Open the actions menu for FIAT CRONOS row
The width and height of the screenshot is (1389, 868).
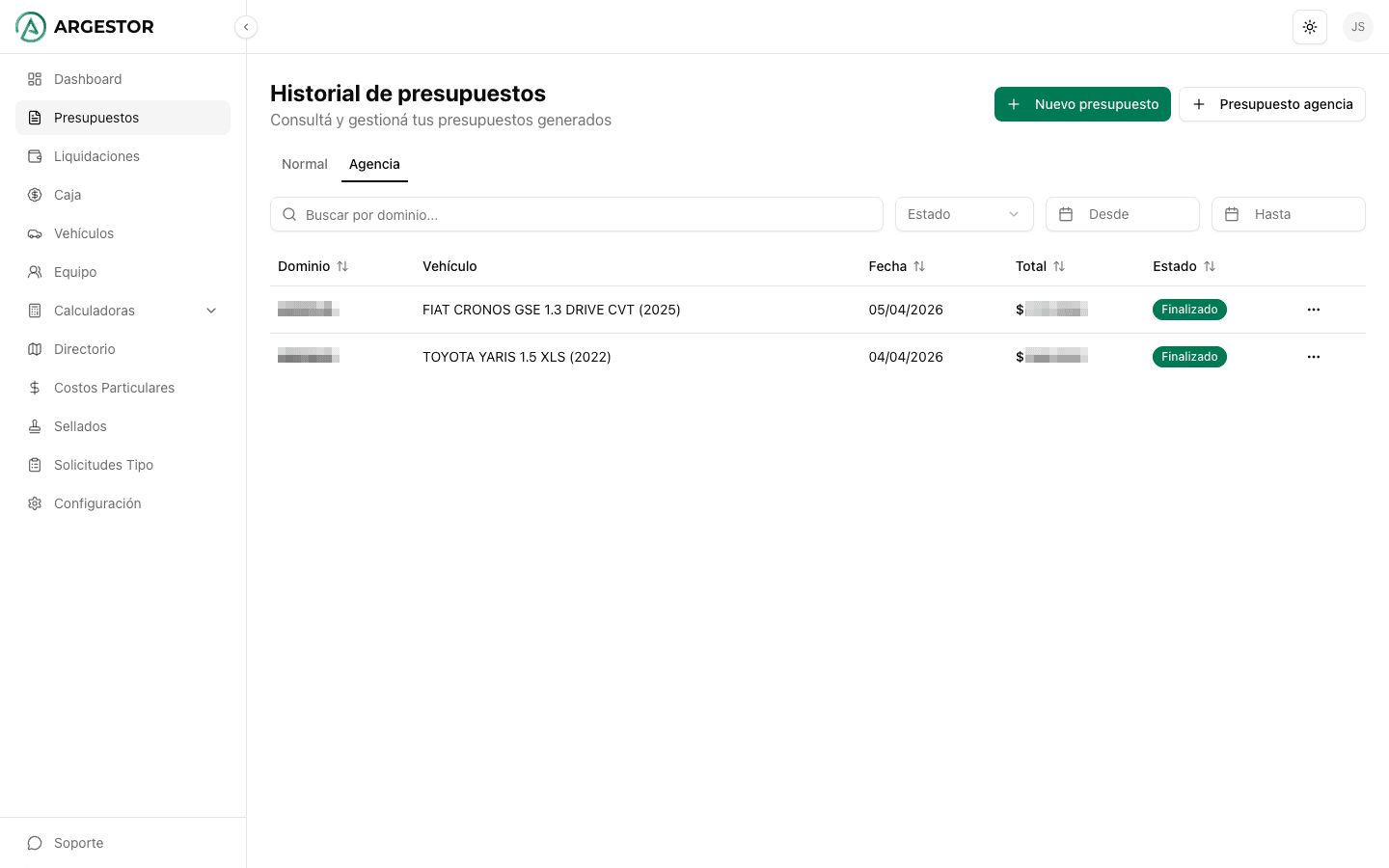(1313, 310)
